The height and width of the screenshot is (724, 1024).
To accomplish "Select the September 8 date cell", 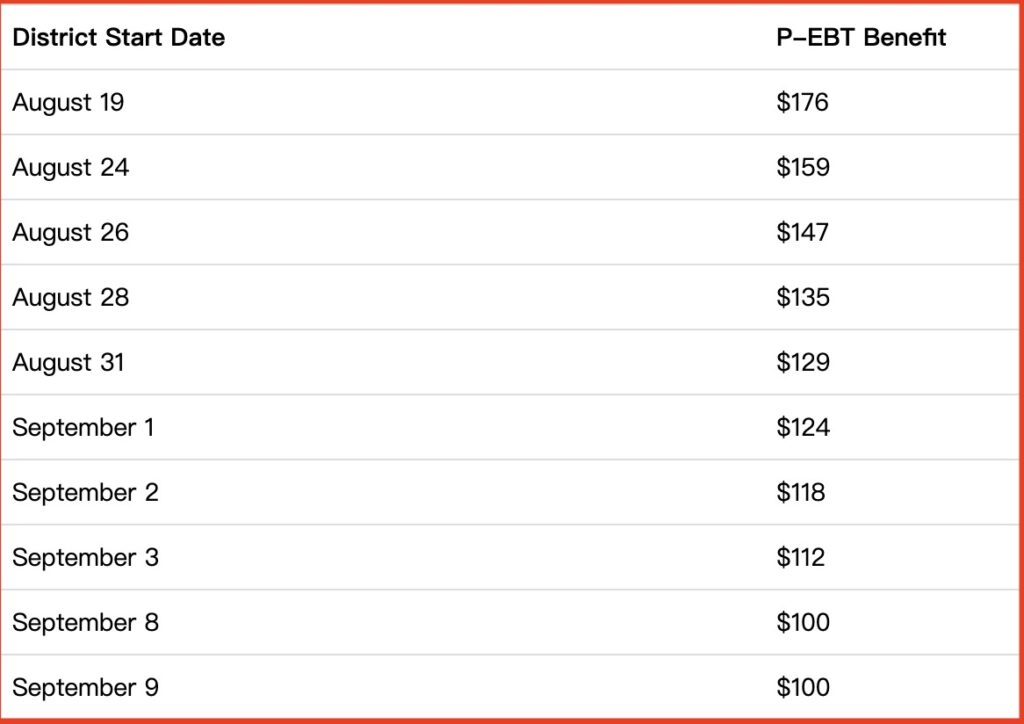I will [85, 622].
